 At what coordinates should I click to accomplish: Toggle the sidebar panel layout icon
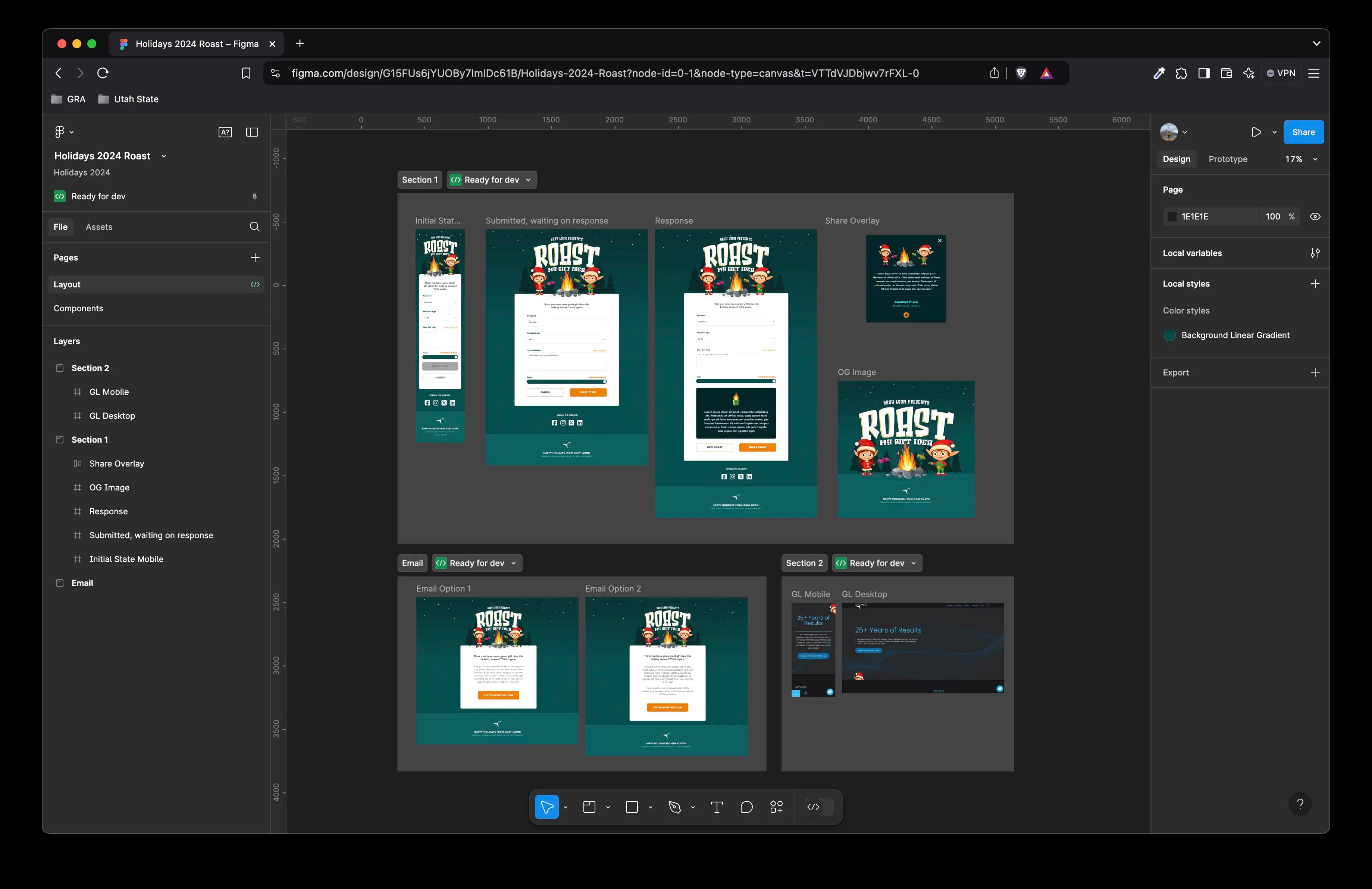[x=252, y=132]
